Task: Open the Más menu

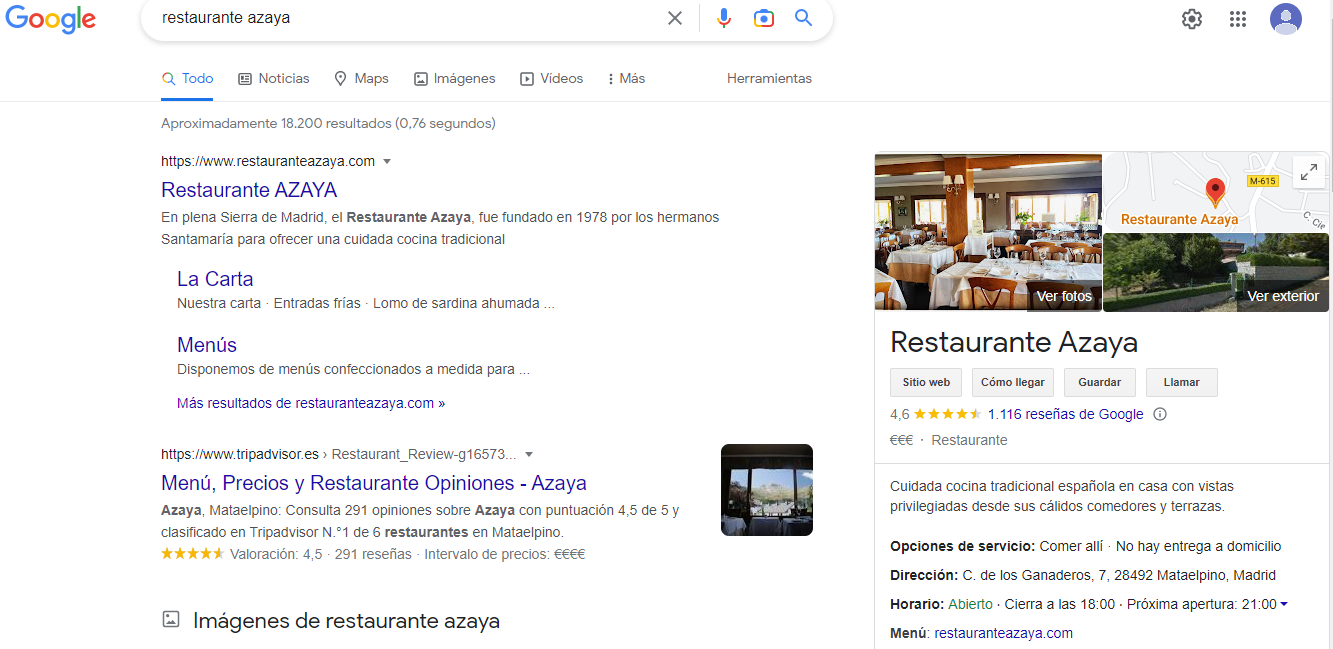Action: tap(624, 78)
